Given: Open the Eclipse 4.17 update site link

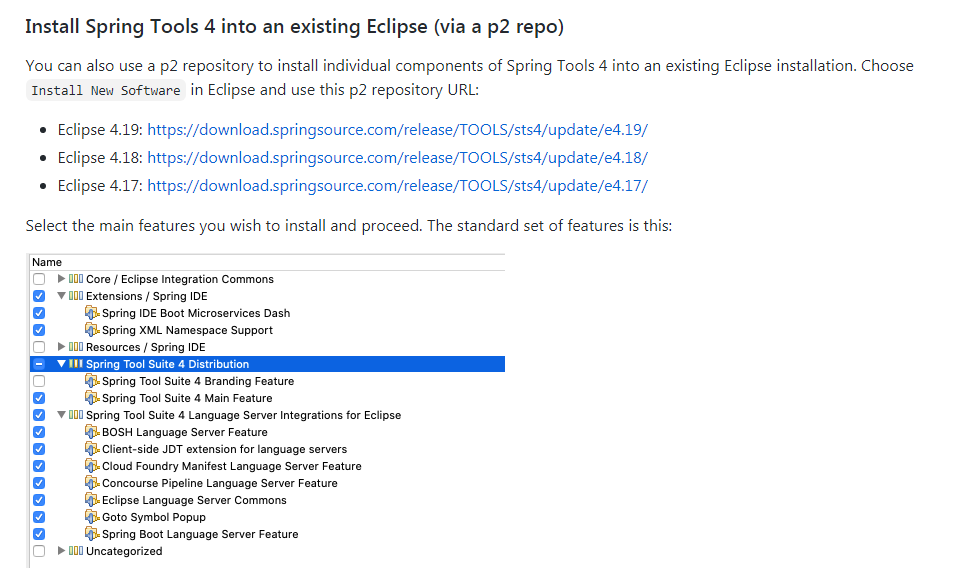Looking at the screenshot, I should [x=397, y=186].
